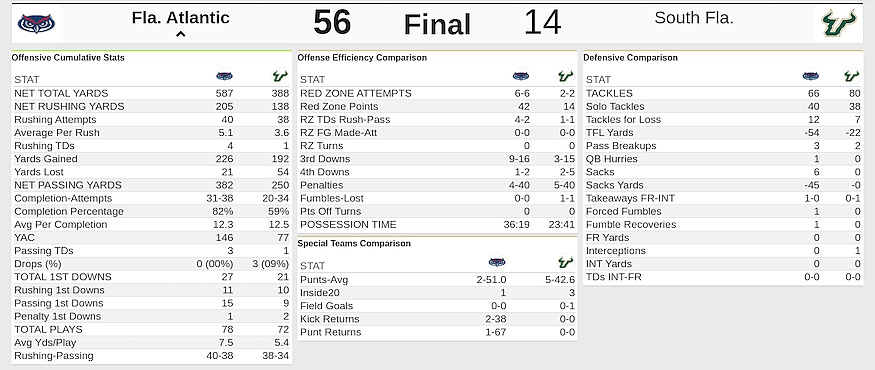Screen dimensions: 875x370
Task: Select the Fla. Atlantic team name
Action: [x=180, y=18]
